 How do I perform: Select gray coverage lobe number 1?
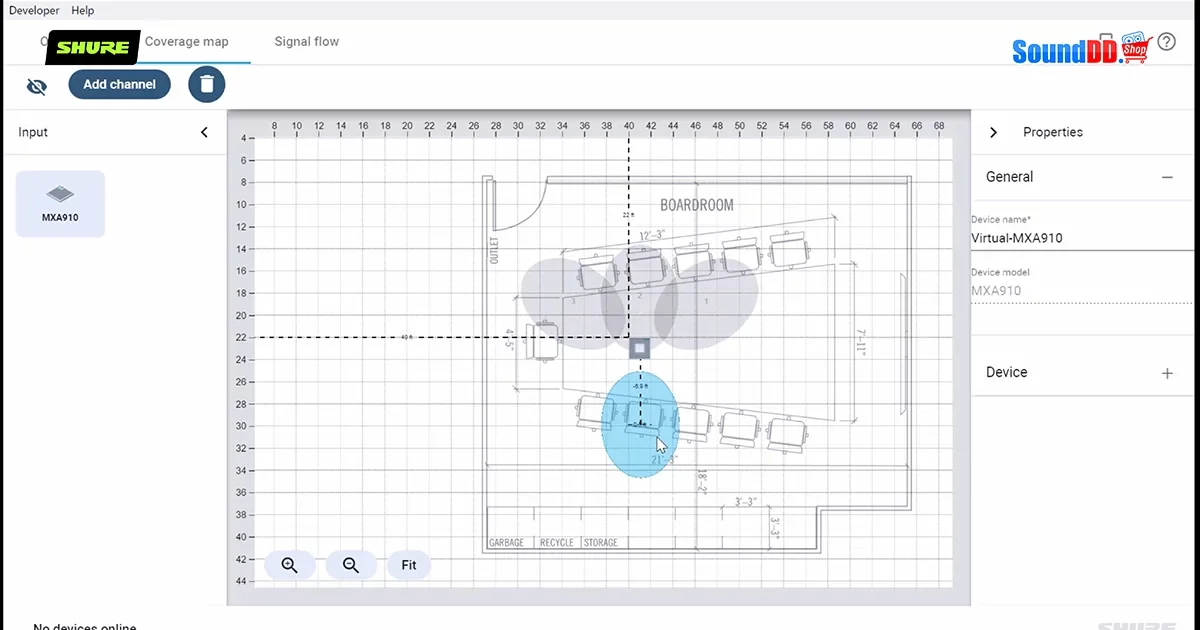point(707,303)
